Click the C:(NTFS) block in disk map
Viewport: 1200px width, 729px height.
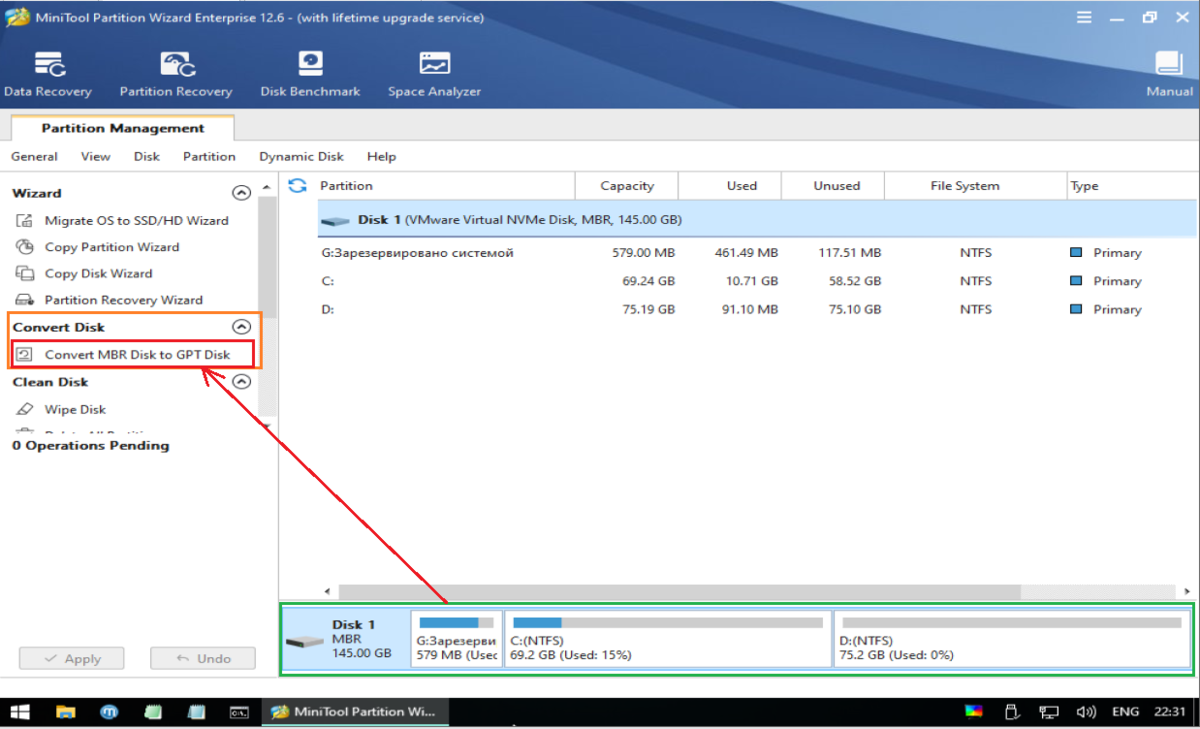pos(667,638)
